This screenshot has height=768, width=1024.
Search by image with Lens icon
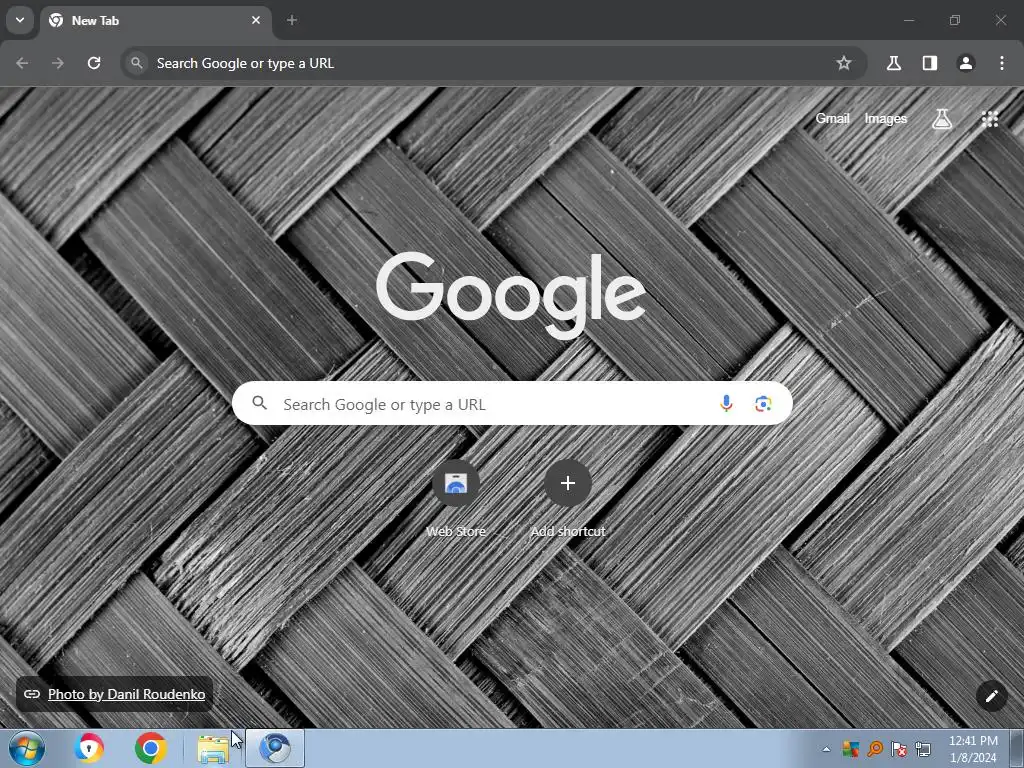tap(763, 404)
